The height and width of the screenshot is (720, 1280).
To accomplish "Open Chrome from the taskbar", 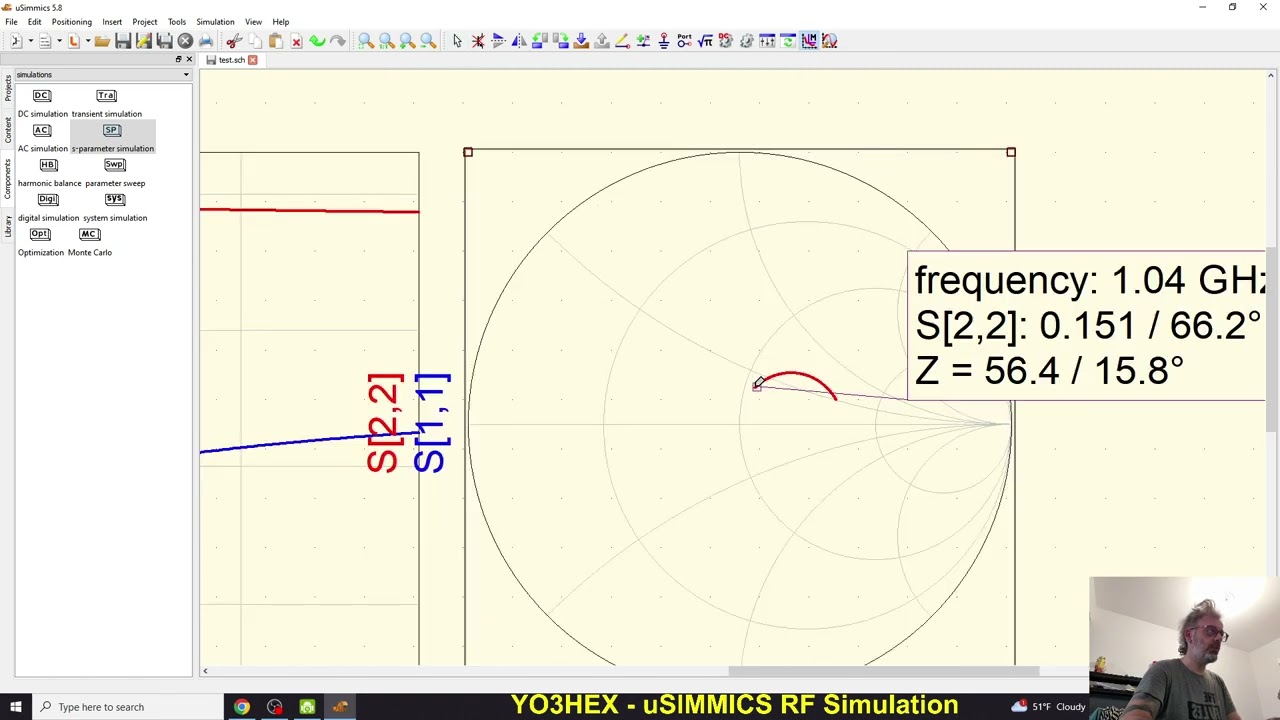I will [242, 707].
